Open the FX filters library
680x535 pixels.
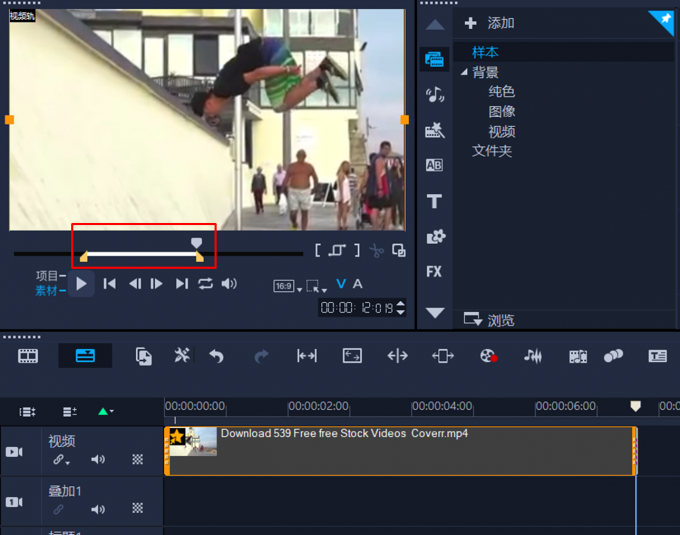tap(434, 272)
